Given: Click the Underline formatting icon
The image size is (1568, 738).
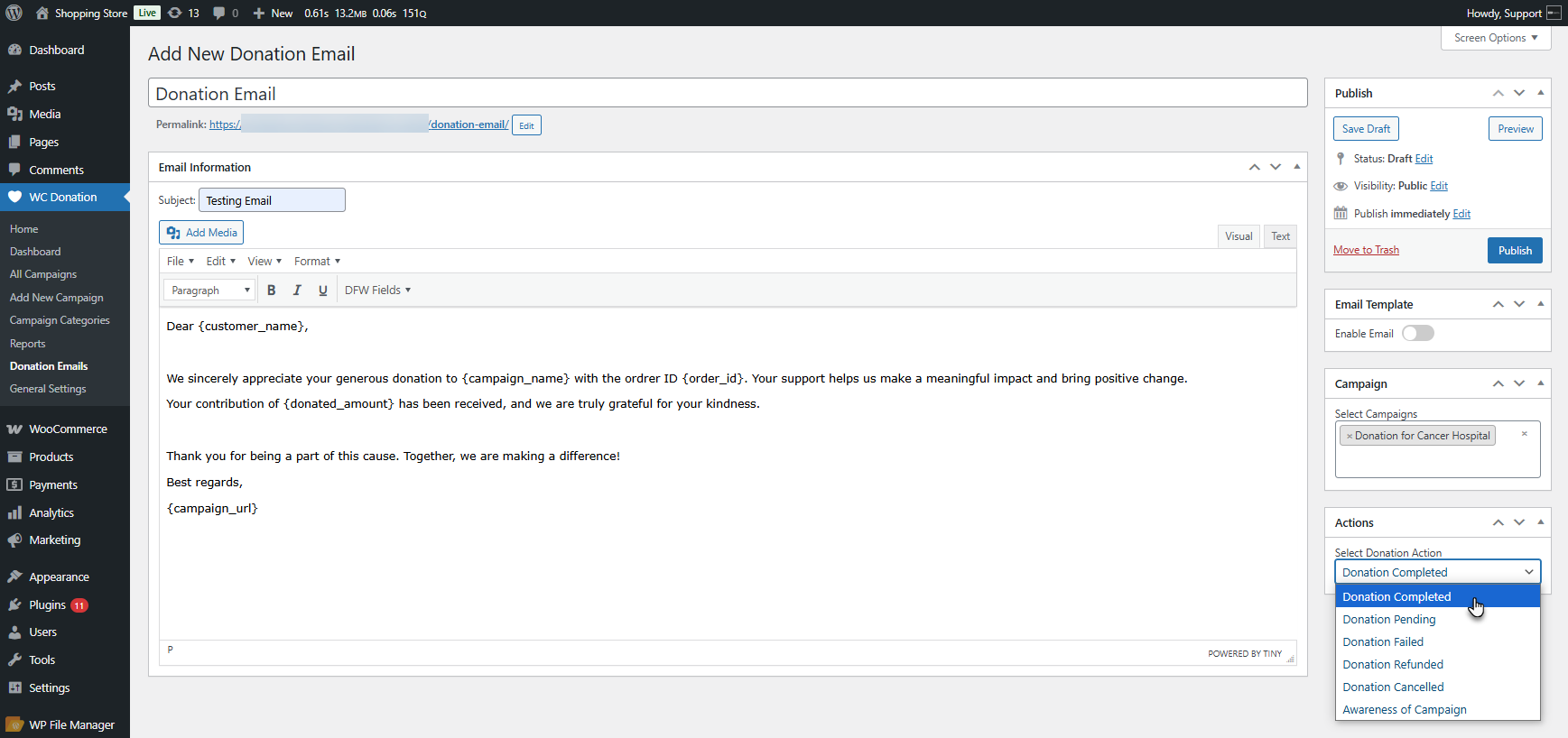Looking at the screenshot, I should point(322,291).
